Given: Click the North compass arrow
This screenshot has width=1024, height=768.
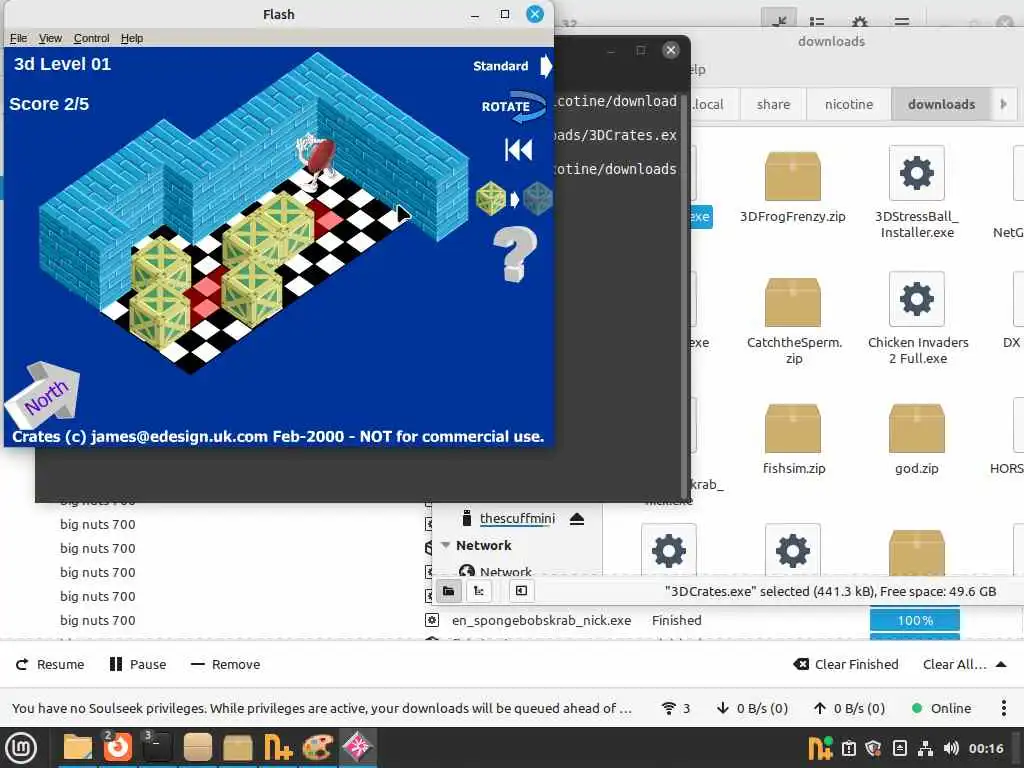Looking at the screenshot, I should pos(44,395).
